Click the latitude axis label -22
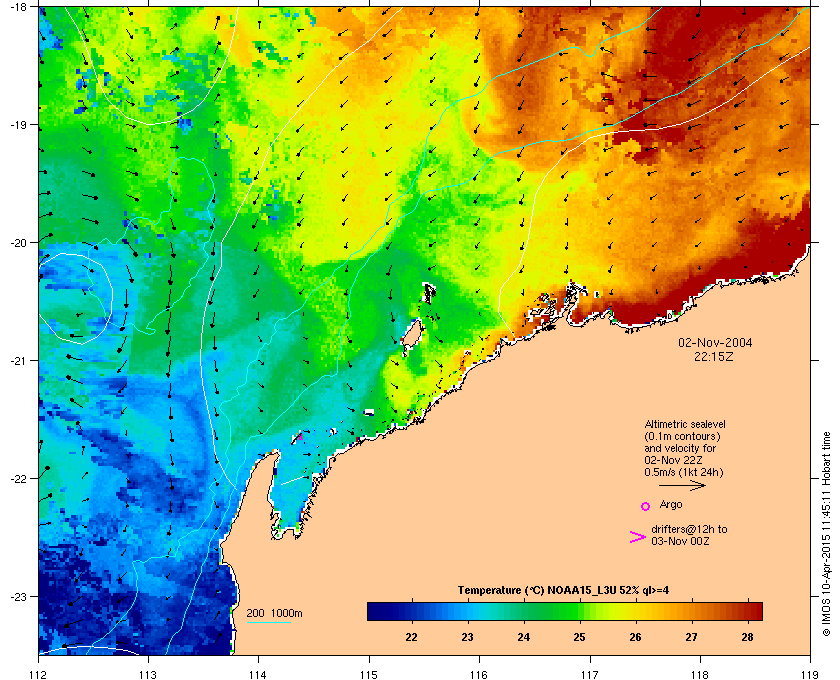The height and width of the screenshot is (680, 840). pos(19,479)
